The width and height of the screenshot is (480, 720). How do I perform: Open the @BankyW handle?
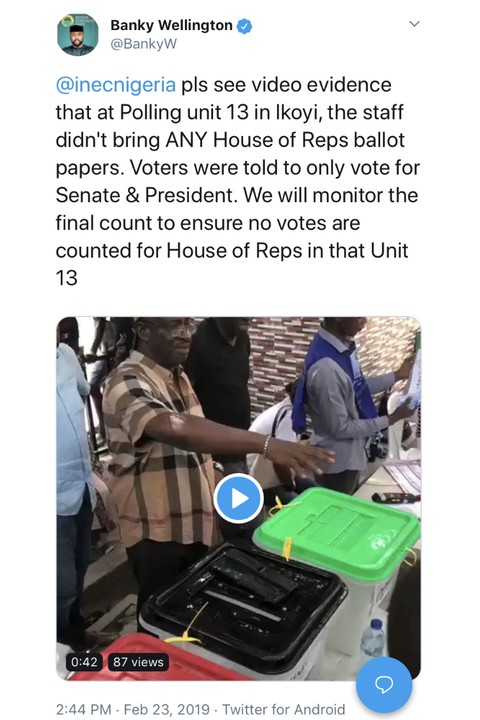[143, 45]
